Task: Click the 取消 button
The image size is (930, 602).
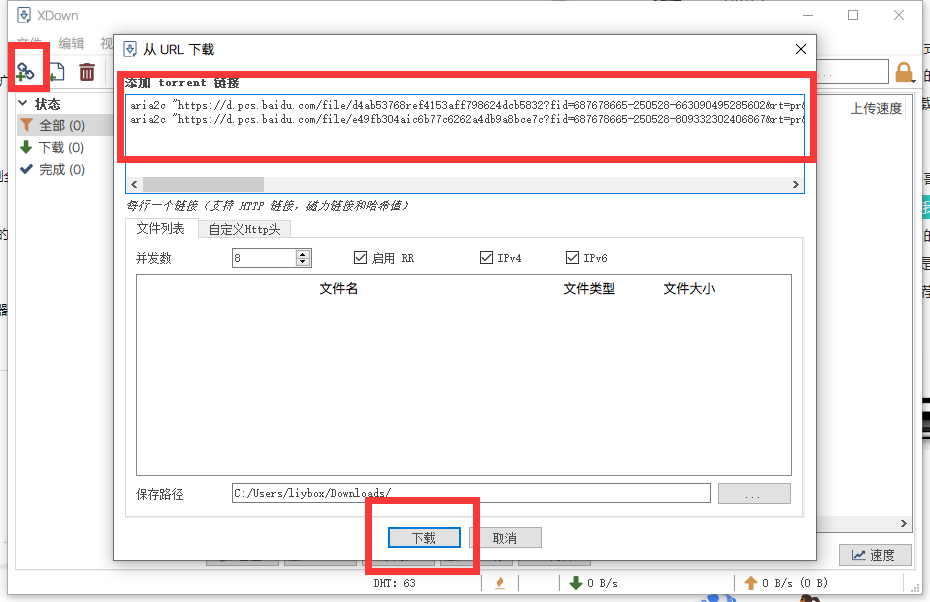Action: (x=505, y=538)
